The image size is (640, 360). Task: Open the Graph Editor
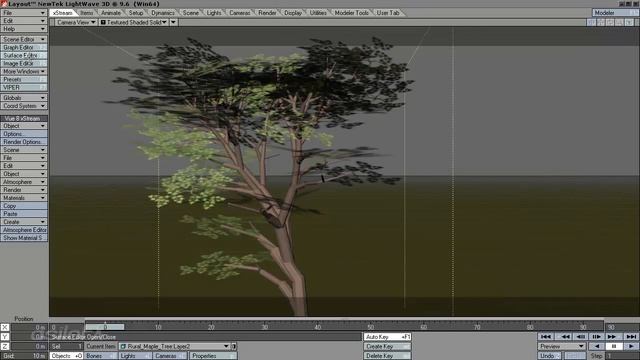coord(24,47)
